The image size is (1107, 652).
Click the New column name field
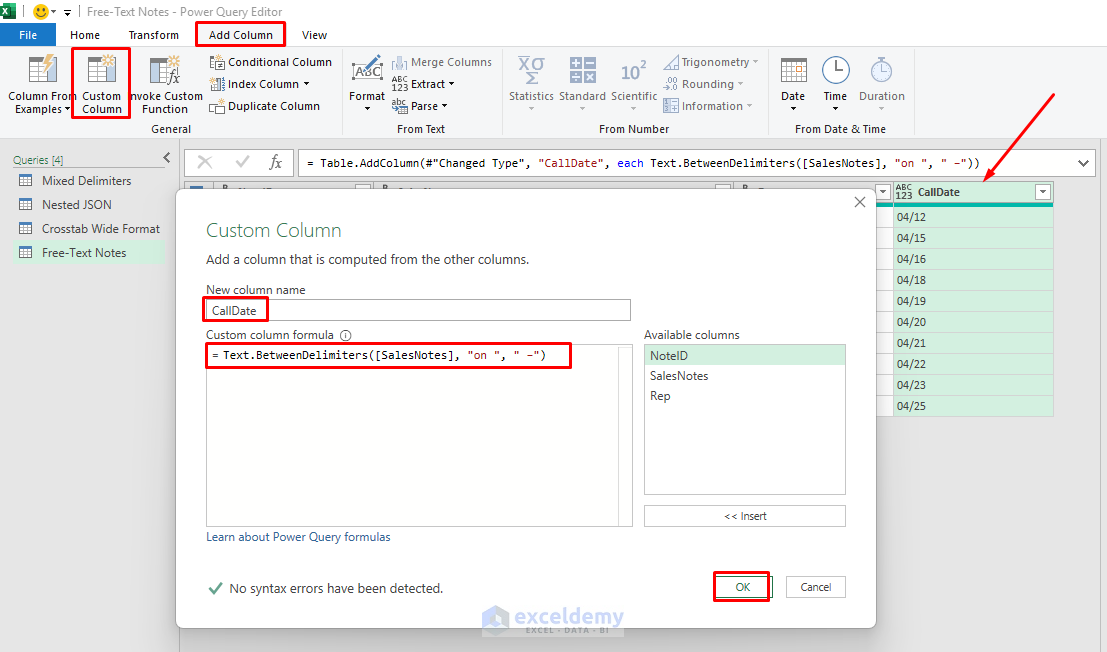click(x=418, y=310)
